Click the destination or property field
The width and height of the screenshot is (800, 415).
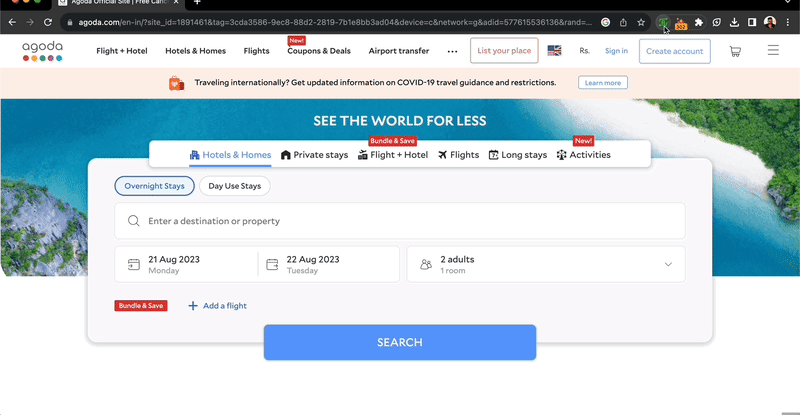pos(399,221)
